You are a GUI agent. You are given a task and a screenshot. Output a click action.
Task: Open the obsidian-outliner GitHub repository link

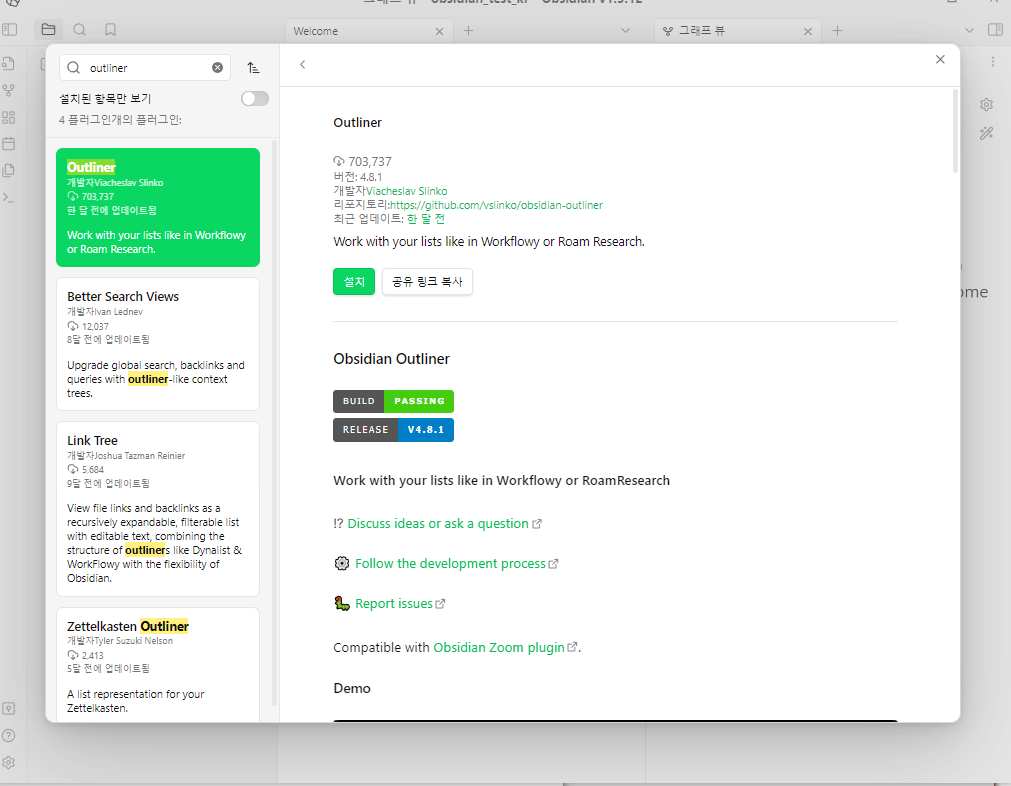pyautogui.click(x=496, y=205)
